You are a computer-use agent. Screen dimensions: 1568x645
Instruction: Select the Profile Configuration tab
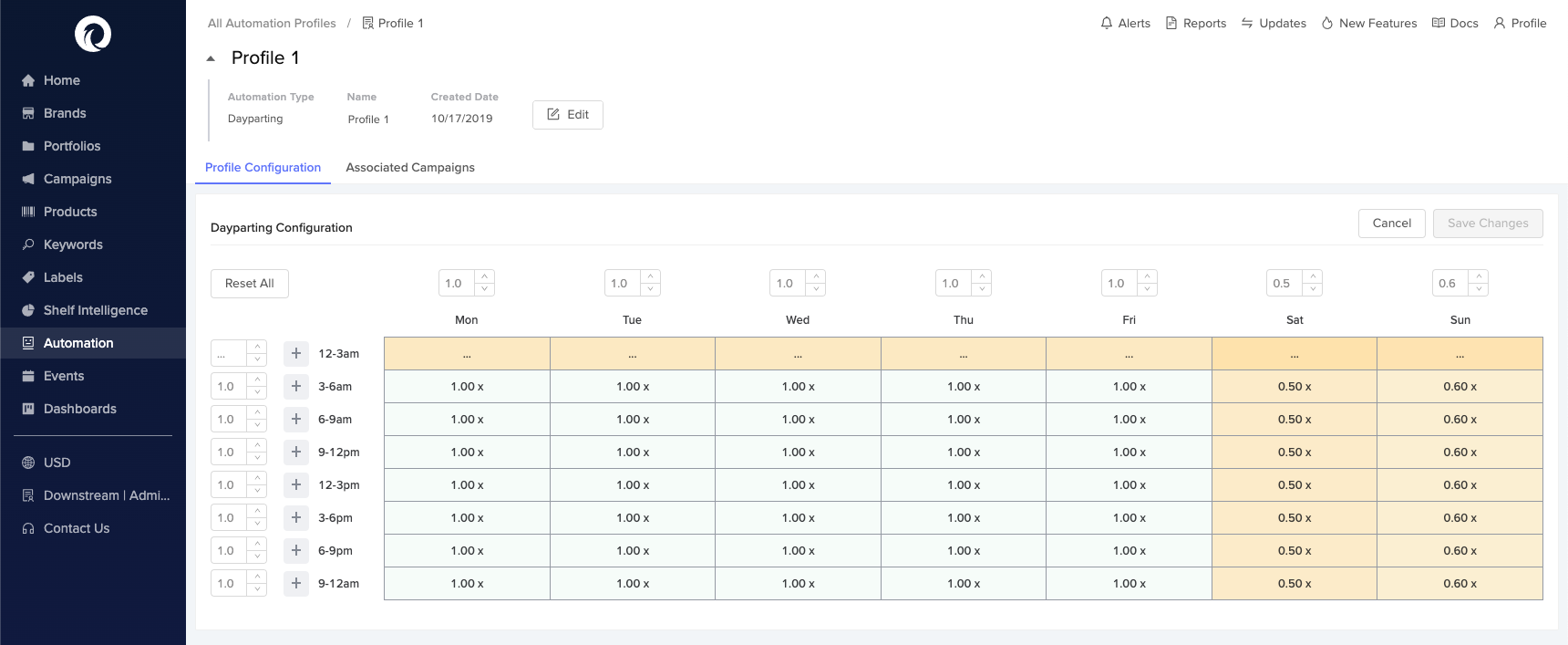coord(263,167)
